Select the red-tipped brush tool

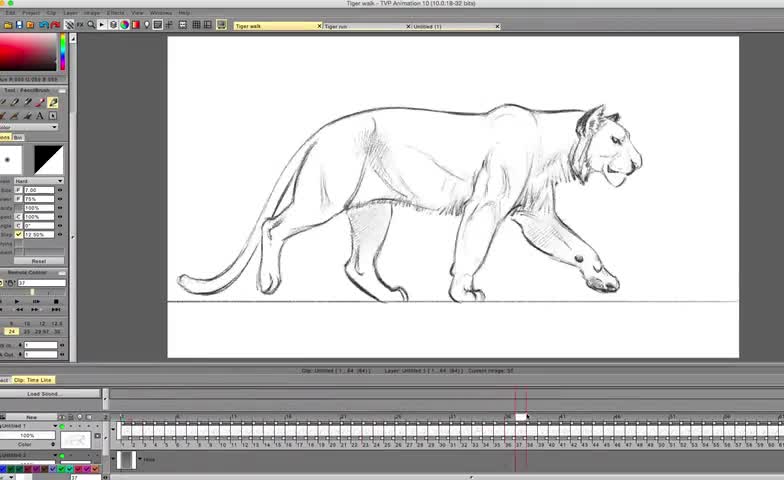pos(40,102)
